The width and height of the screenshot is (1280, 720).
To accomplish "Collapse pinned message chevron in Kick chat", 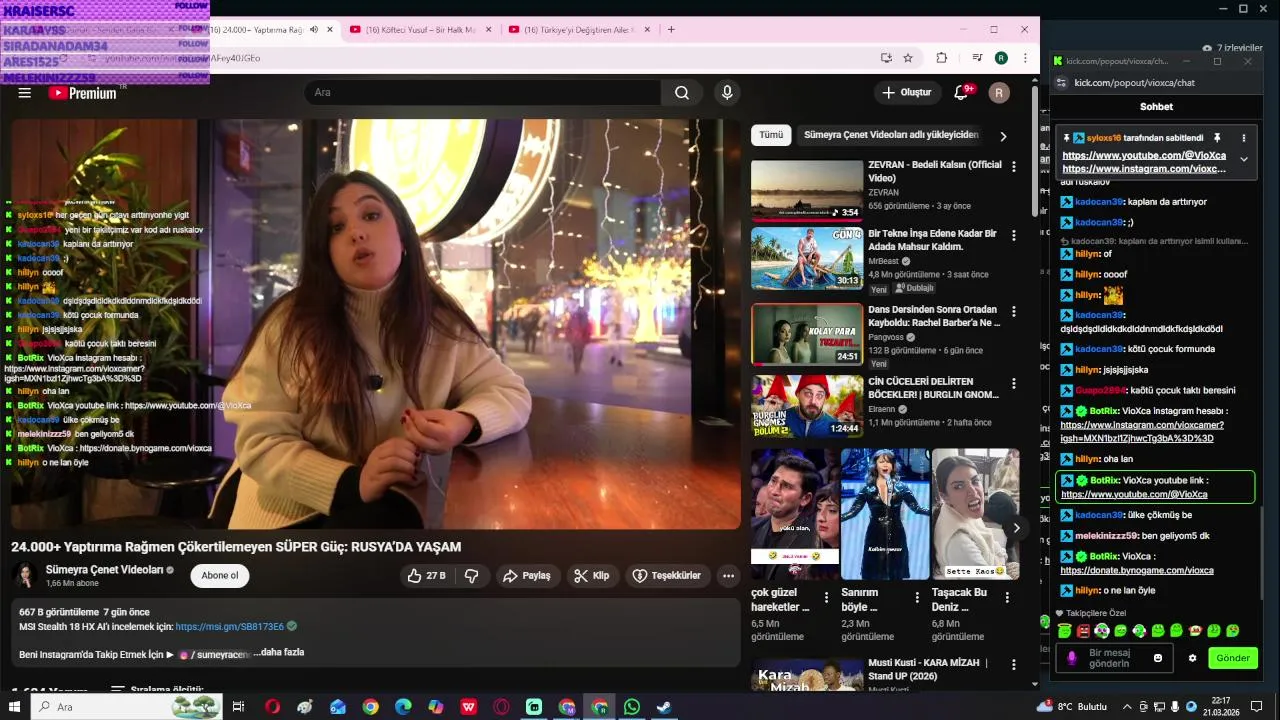I will coord(1244,159).
